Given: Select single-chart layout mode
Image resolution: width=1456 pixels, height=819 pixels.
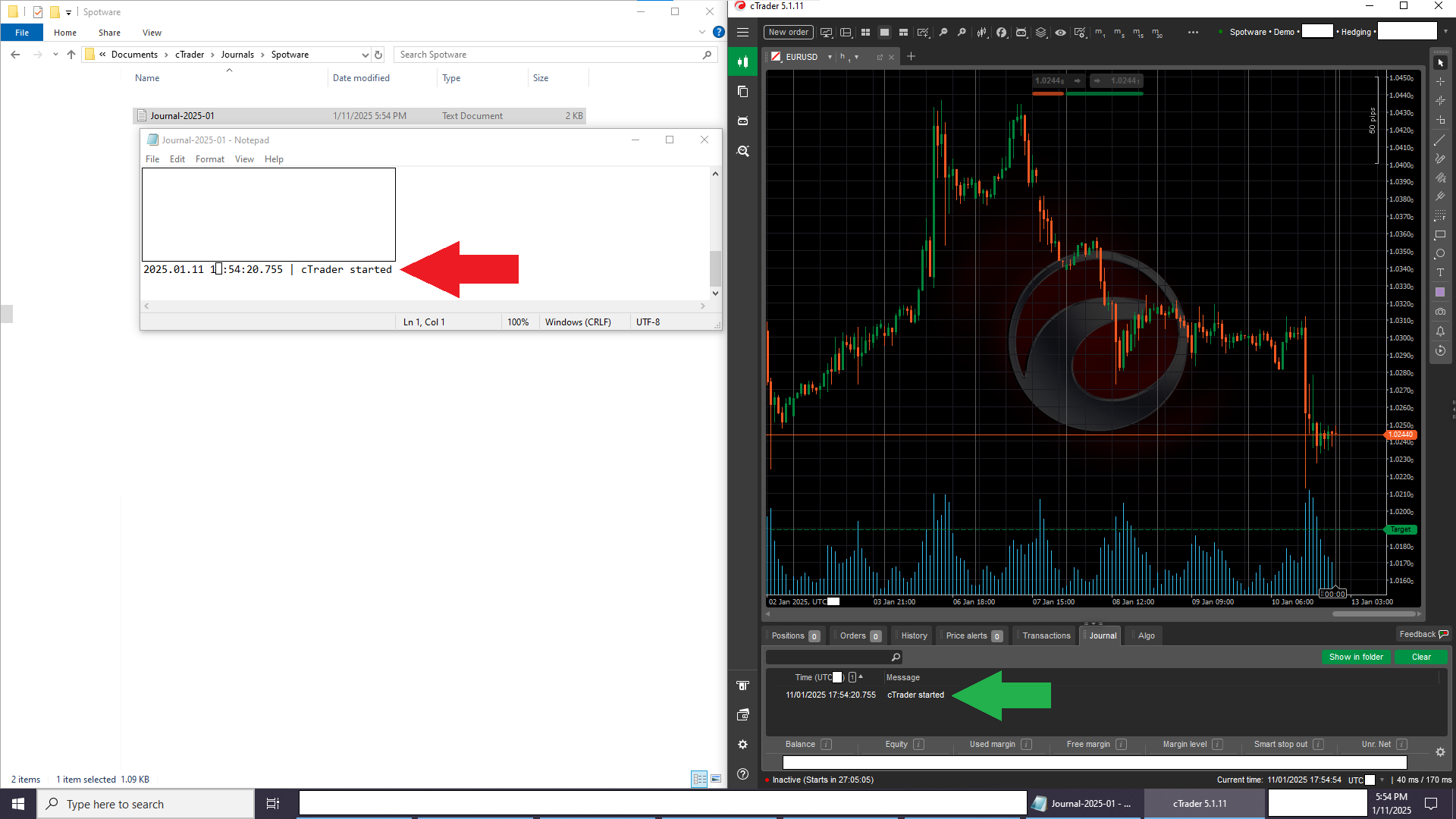Looking at the screenshot, I should pyautogui.click(x=884, y=33).
